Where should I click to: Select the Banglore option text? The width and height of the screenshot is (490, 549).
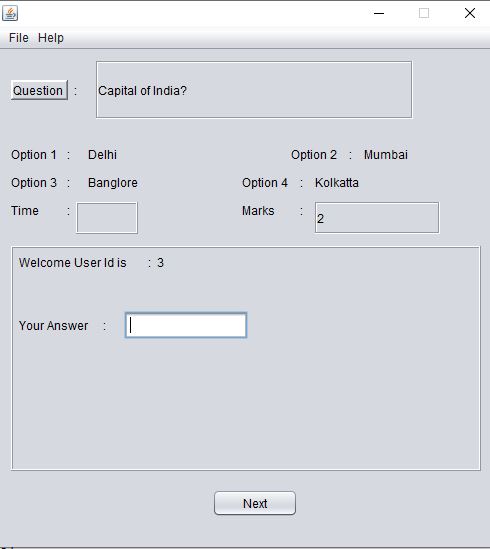pos(112,183)
